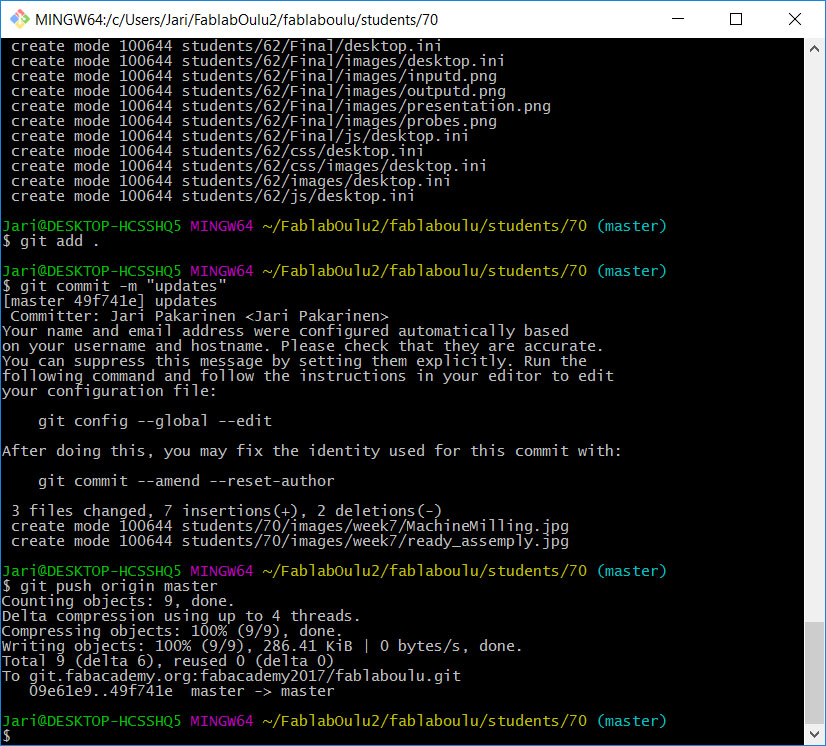The width and height of the screenshot is (826, 746).
Task: Click the window title path text
Action: [237, 20]
